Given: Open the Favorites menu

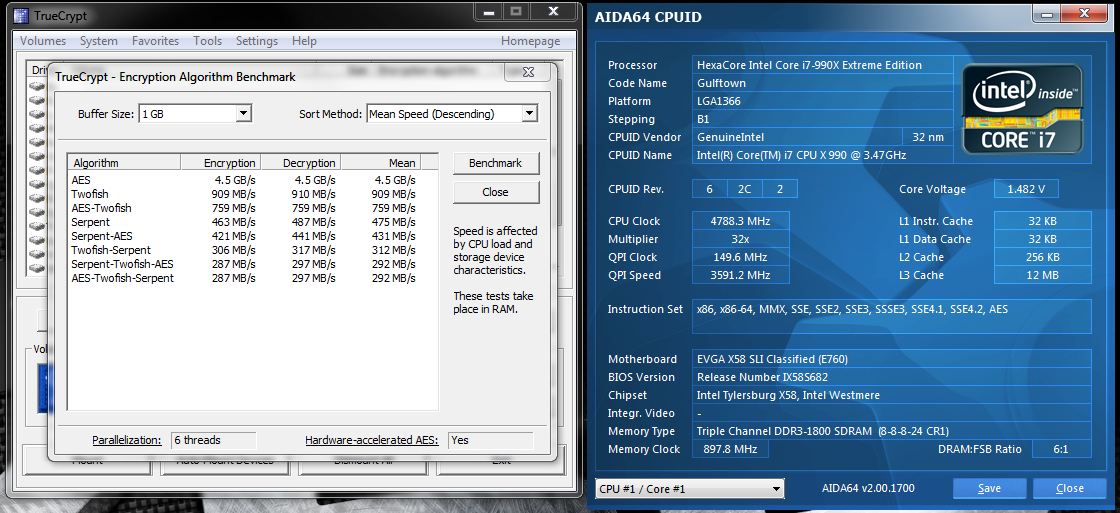Looking at the screenshot, I should (155, 41).
